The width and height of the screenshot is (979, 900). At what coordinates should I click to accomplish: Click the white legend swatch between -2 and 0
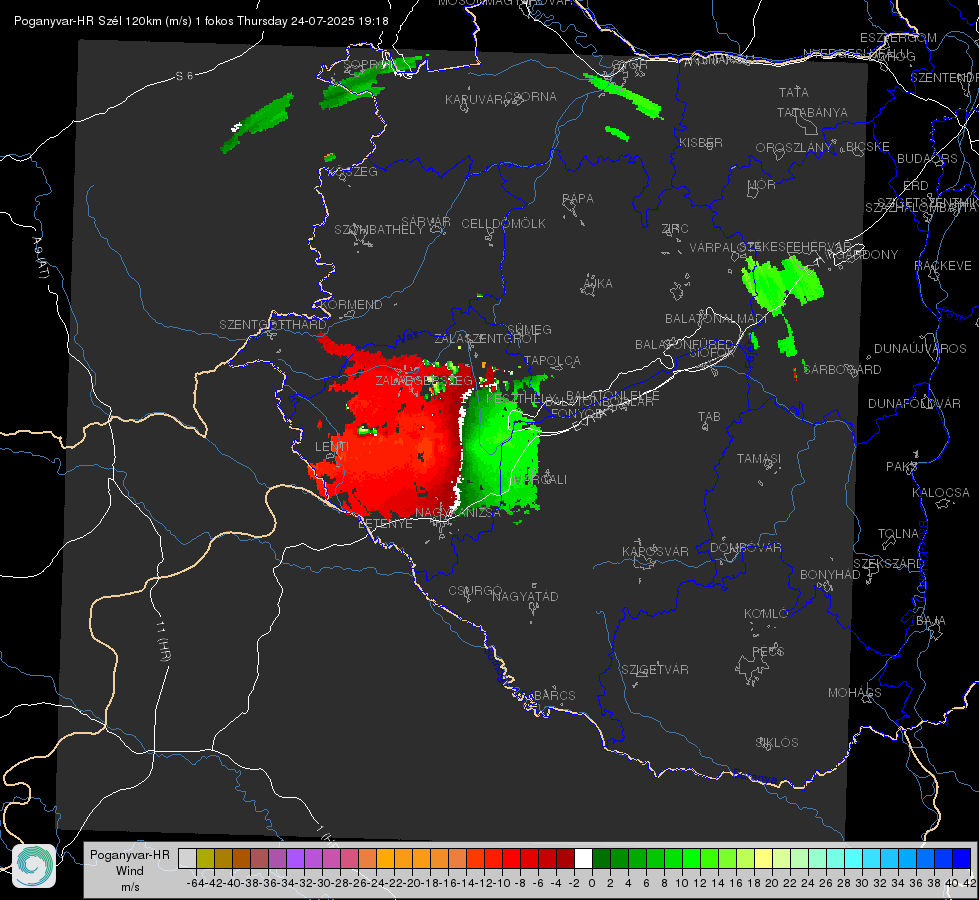[583, 859]
